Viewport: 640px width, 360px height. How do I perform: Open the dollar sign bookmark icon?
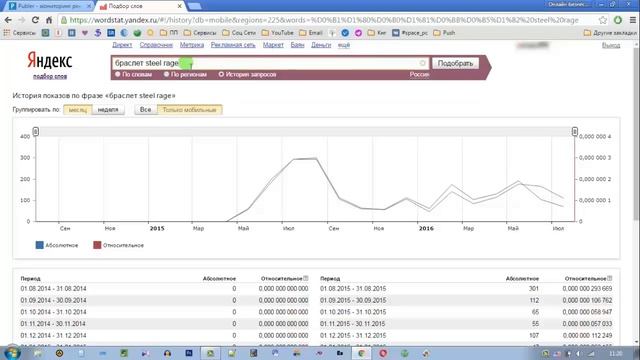pyautogui.click(x=98, y=33)
